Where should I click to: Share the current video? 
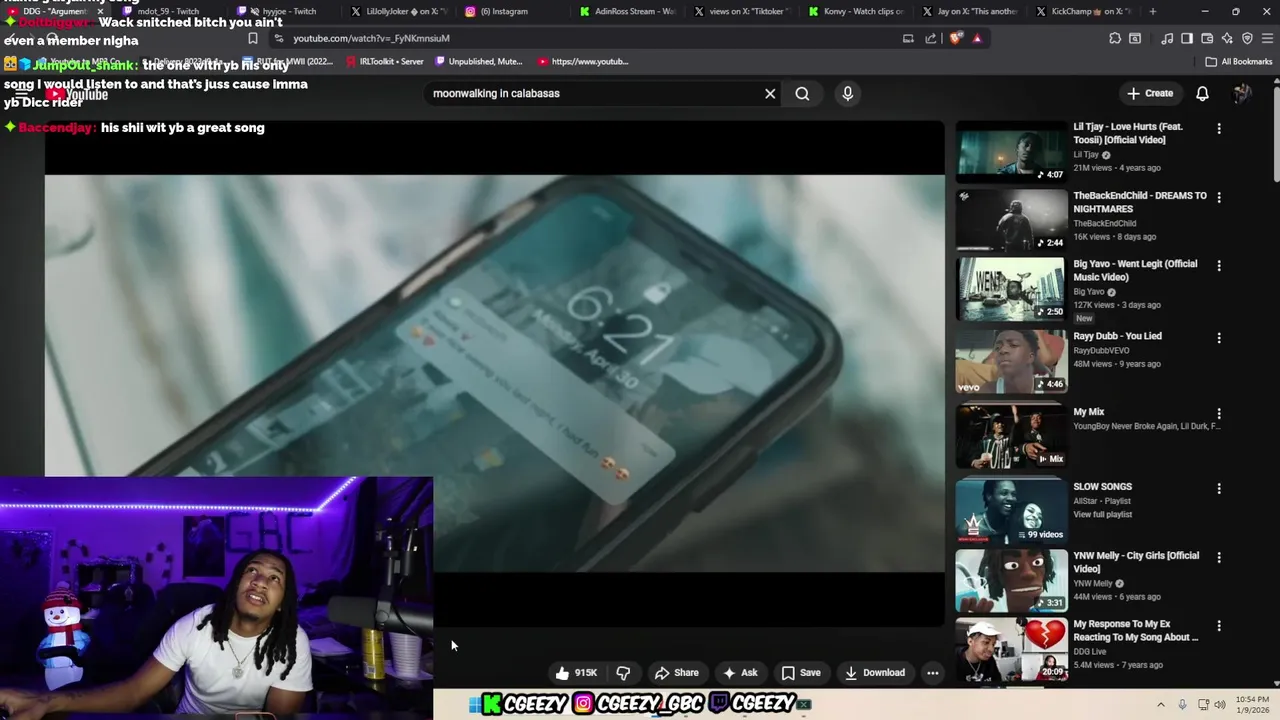click(x=676, y=673)
